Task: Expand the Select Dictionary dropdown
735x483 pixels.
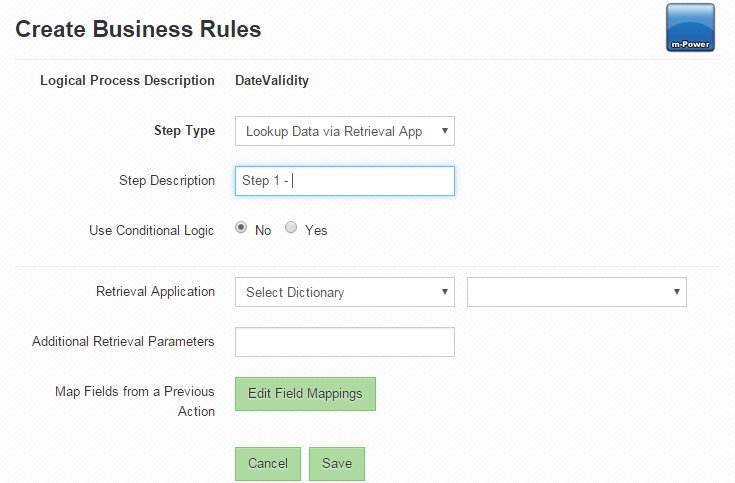Action: [345, 292]
